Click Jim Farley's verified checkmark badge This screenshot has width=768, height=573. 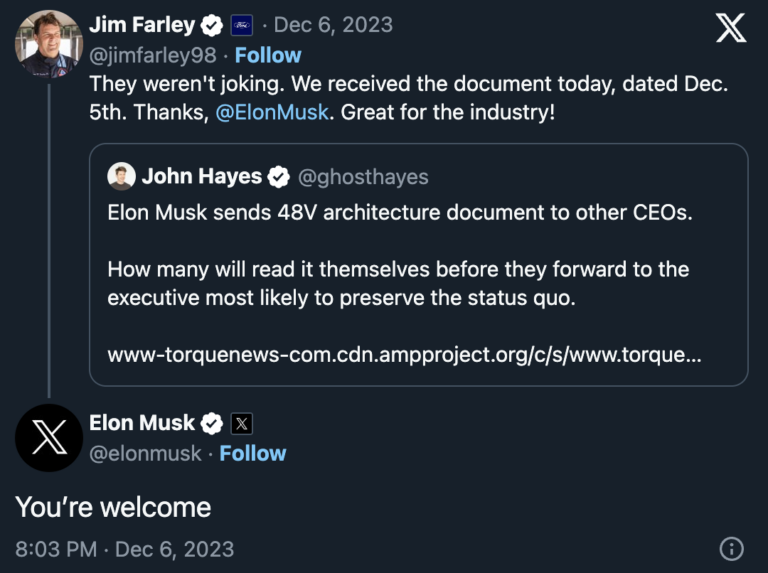(211, 24)
